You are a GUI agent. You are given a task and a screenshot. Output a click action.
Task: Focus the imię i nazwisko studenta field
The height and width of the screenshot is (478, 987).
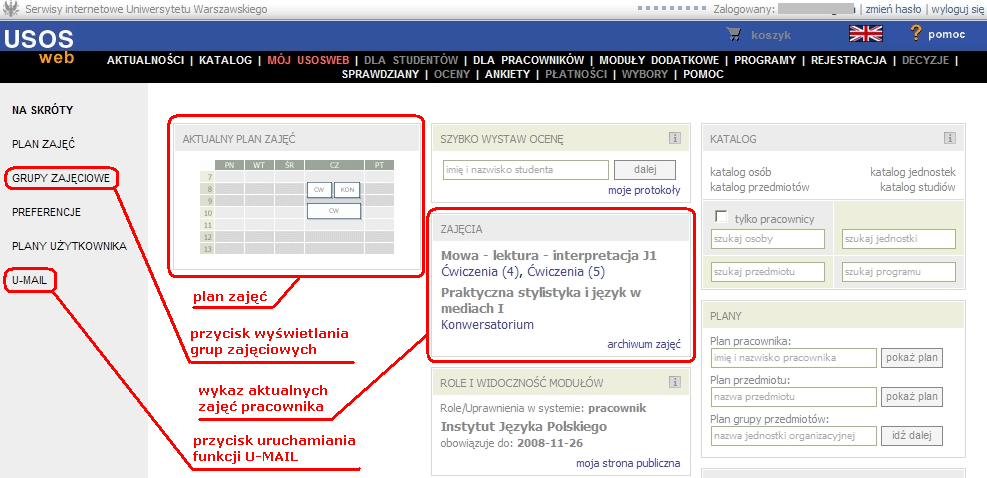[526, 169]
